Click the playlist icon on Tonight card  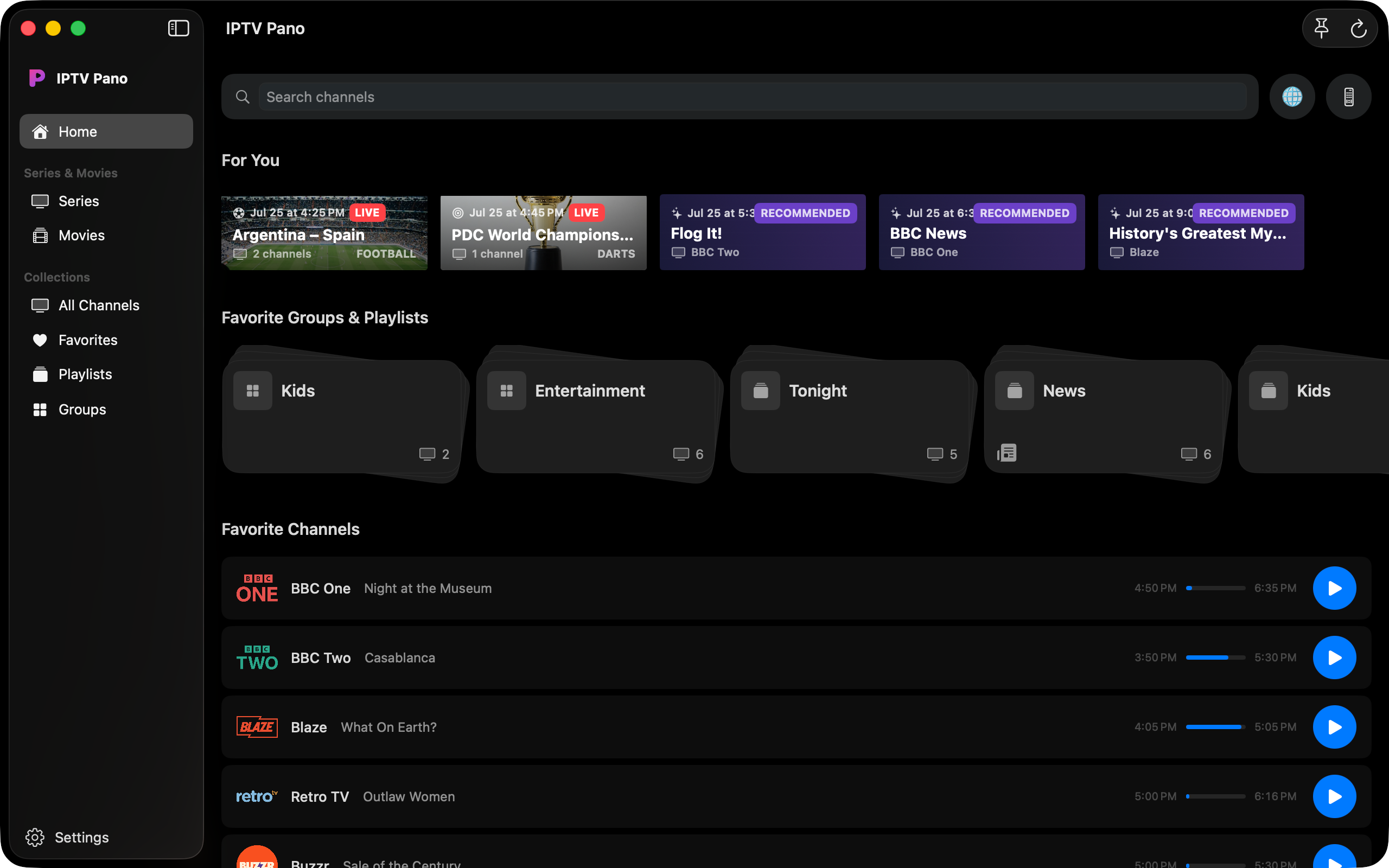click(x=761, y=391)
